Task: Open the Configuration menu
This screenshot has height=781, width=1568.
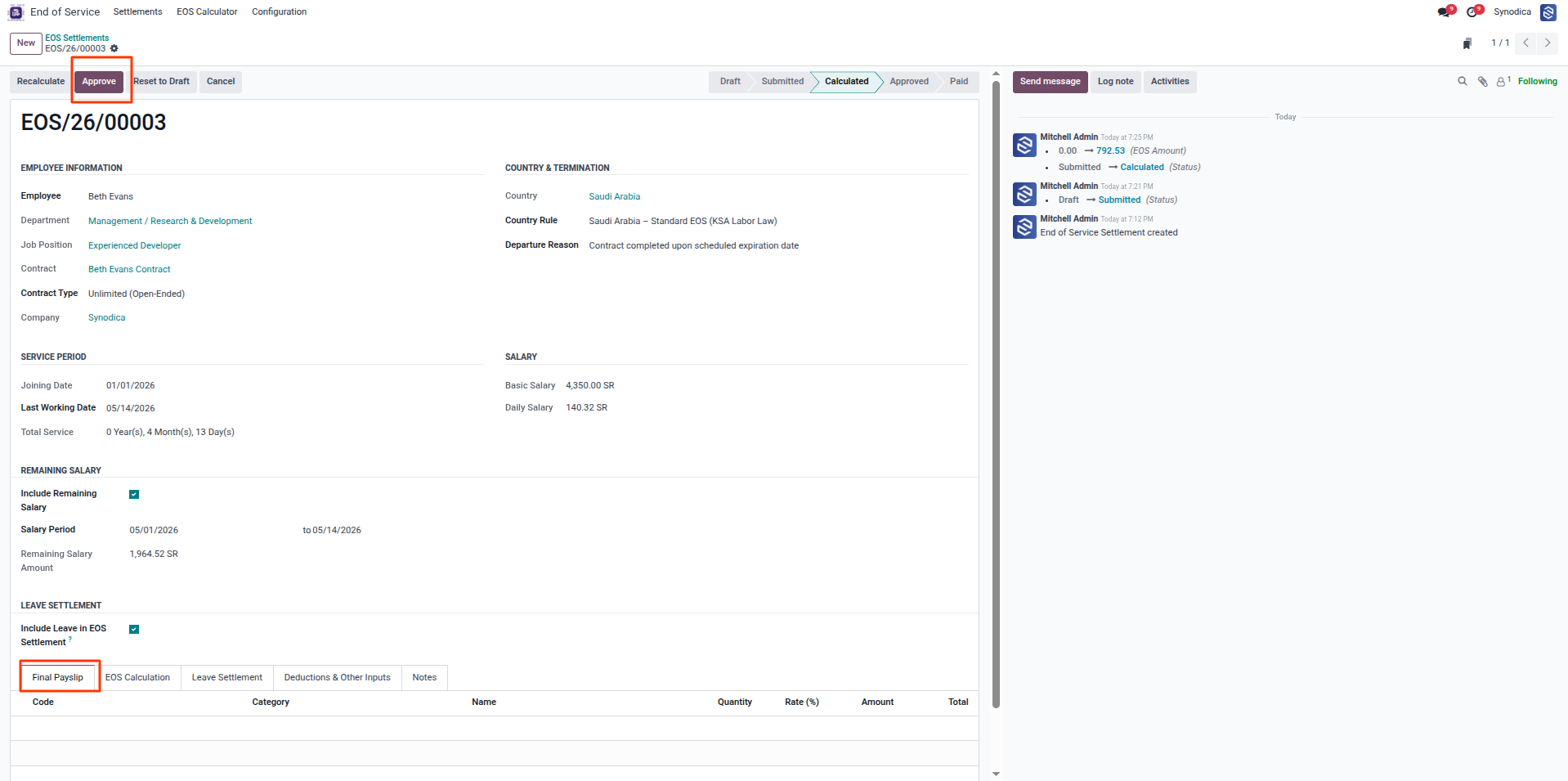Action: (x=279, y=11)
